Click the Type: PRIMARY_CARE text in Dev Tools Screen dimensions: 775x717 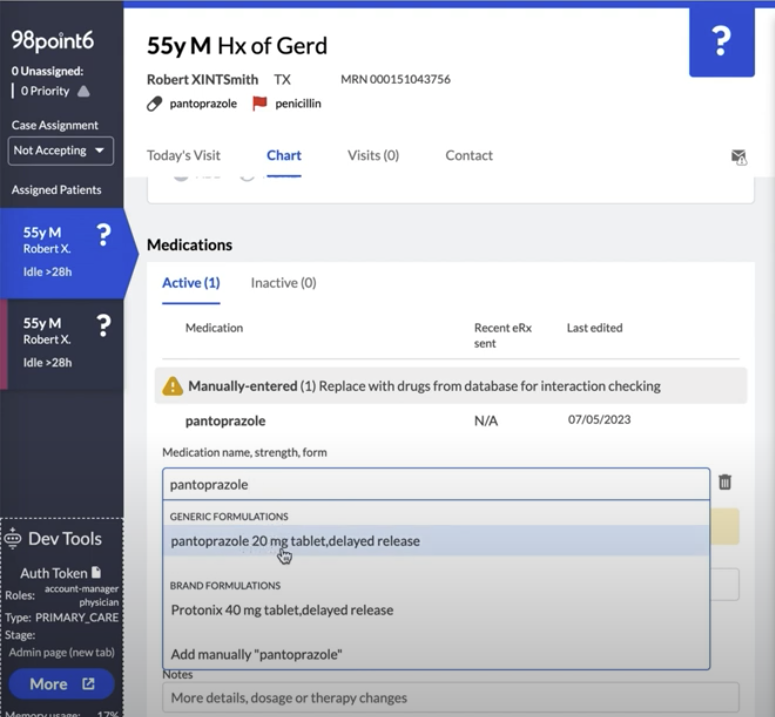click(62, 618)
